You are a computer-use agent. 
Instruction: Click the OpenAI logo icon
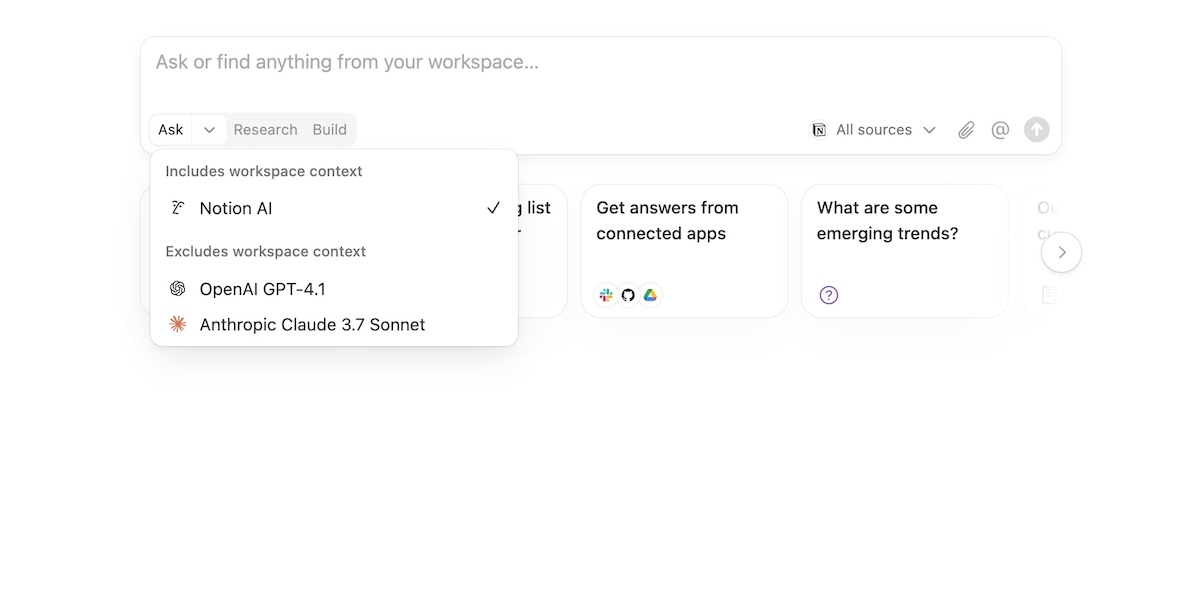click(x=178, y=289)
